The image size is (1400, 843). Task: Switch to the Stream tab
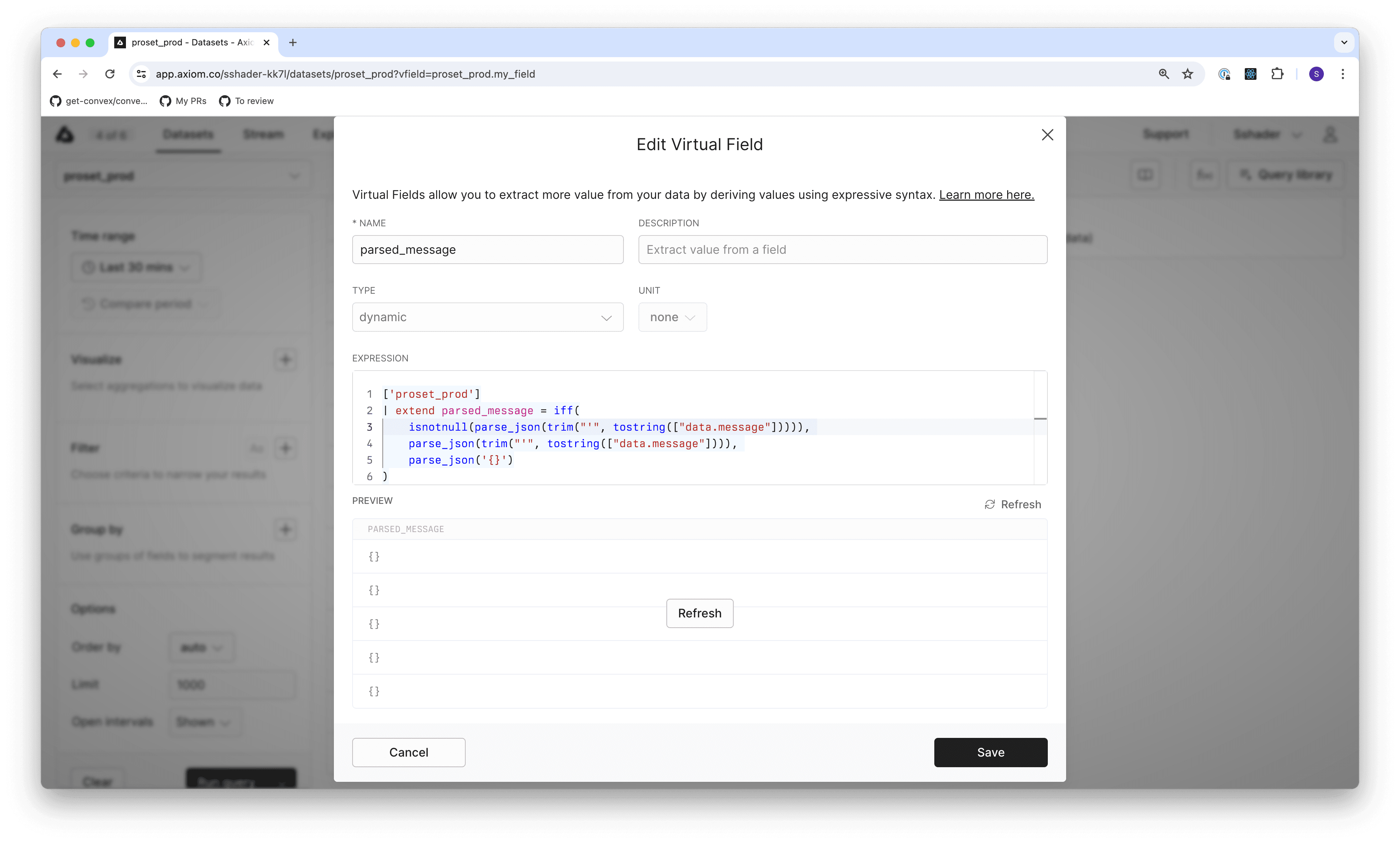[x=264, y=135]
